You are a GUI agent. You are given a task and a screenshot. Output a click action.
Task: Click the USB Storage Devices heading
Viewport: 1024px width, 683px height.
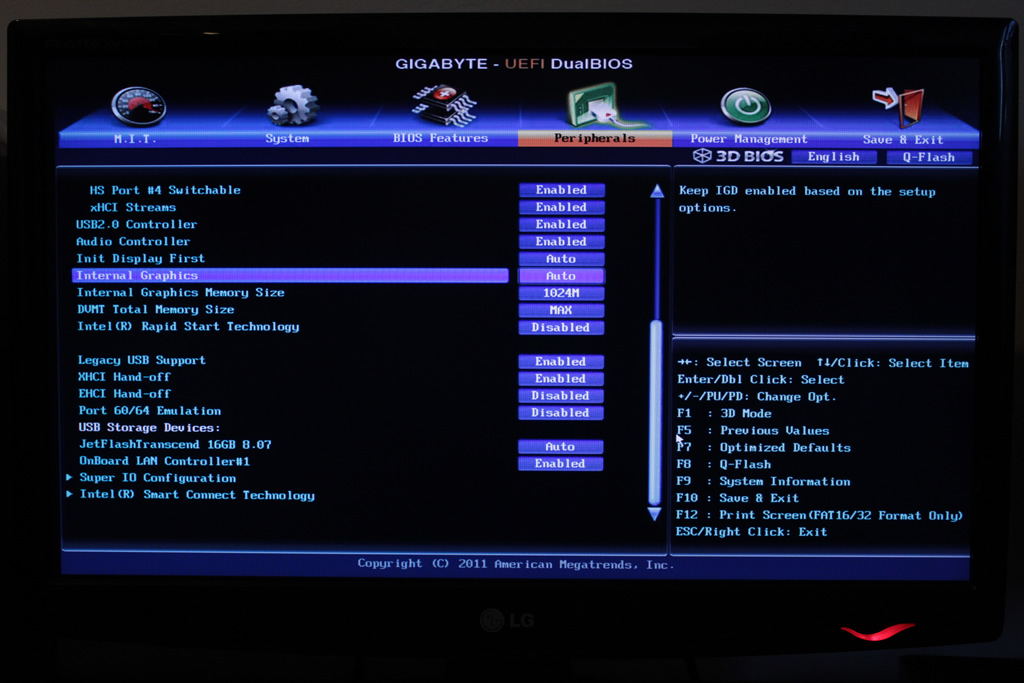[149, 428]
